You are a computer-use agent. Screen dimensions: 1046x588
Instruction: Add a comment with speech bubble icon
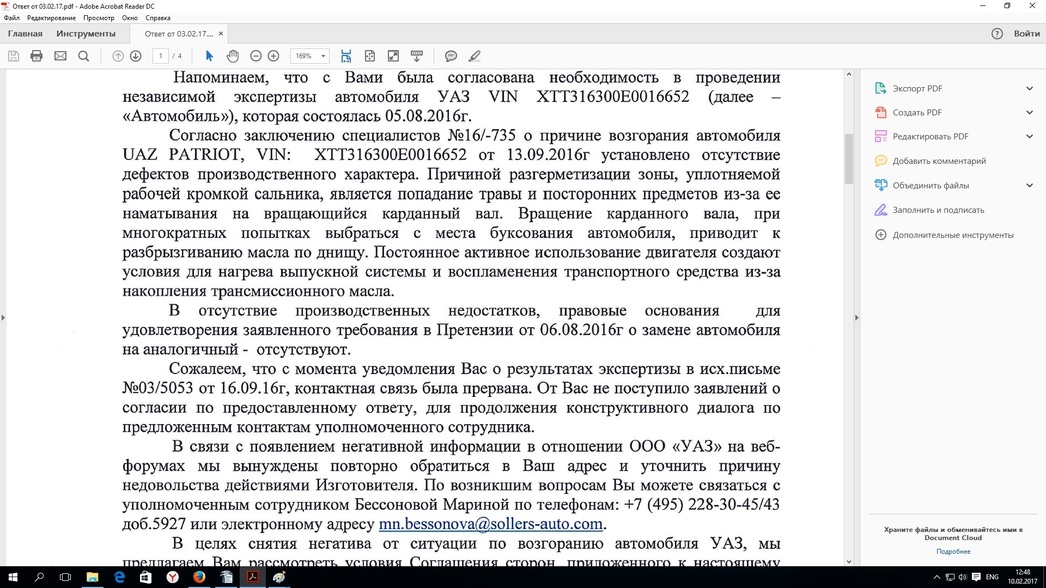451,56
